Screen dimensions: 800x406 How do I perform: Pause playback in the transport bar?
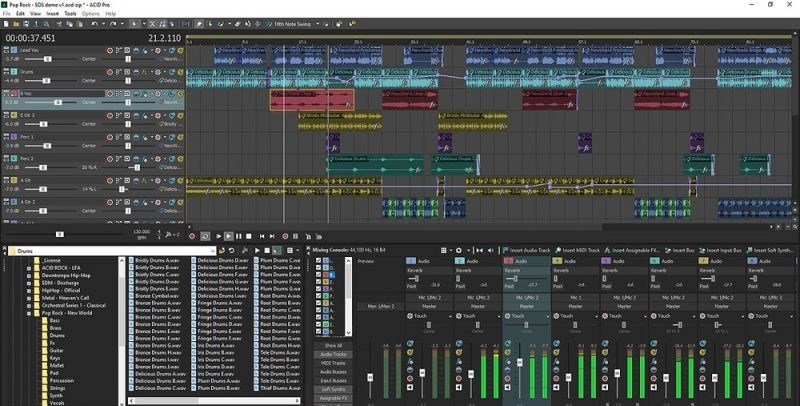coord(239,236)
